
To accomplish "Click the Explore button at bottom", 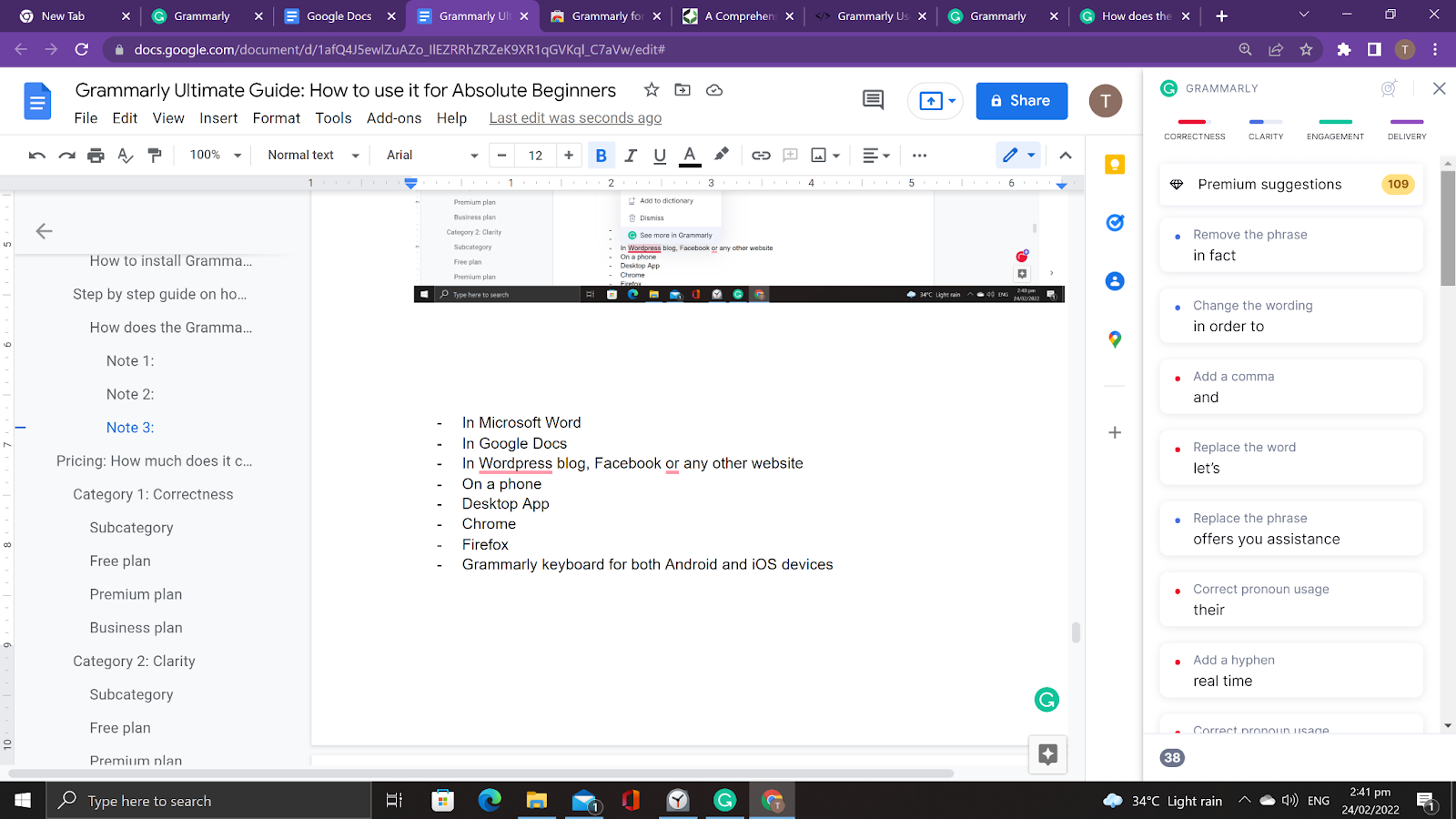I will point(1047,754).
